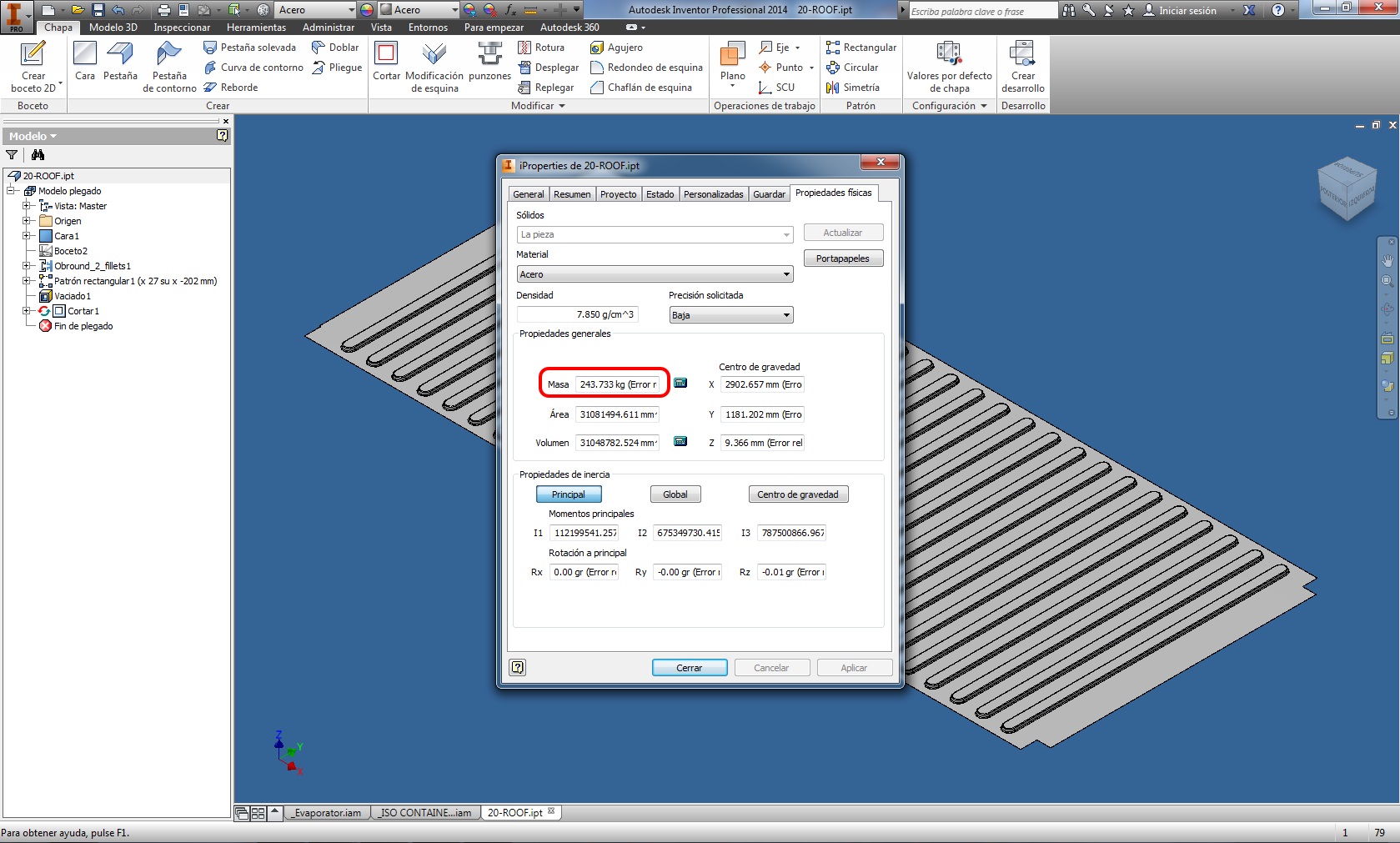Click the calculator icon beside Volumen
Image resolution: width=1400 pixels, height=843 pixels.
(680, 441)
